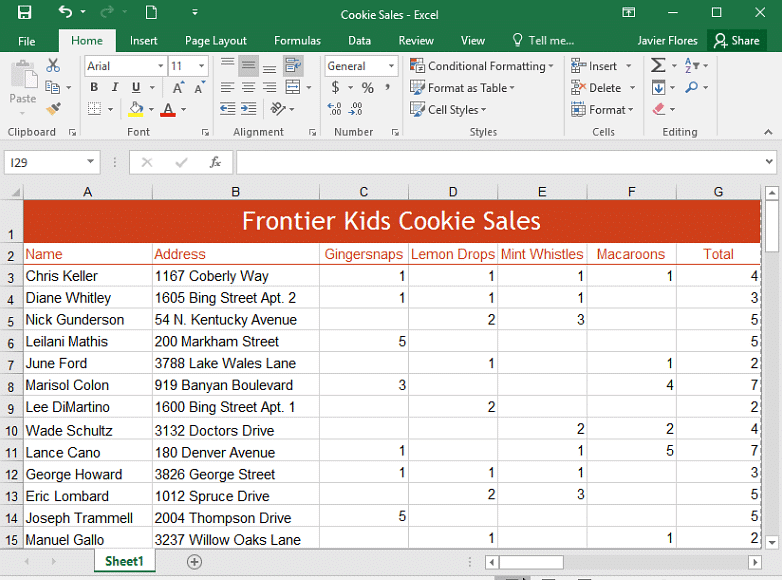Switch to the Page Layout tab
Screen dimensions: 782x580
click(215, 41)
